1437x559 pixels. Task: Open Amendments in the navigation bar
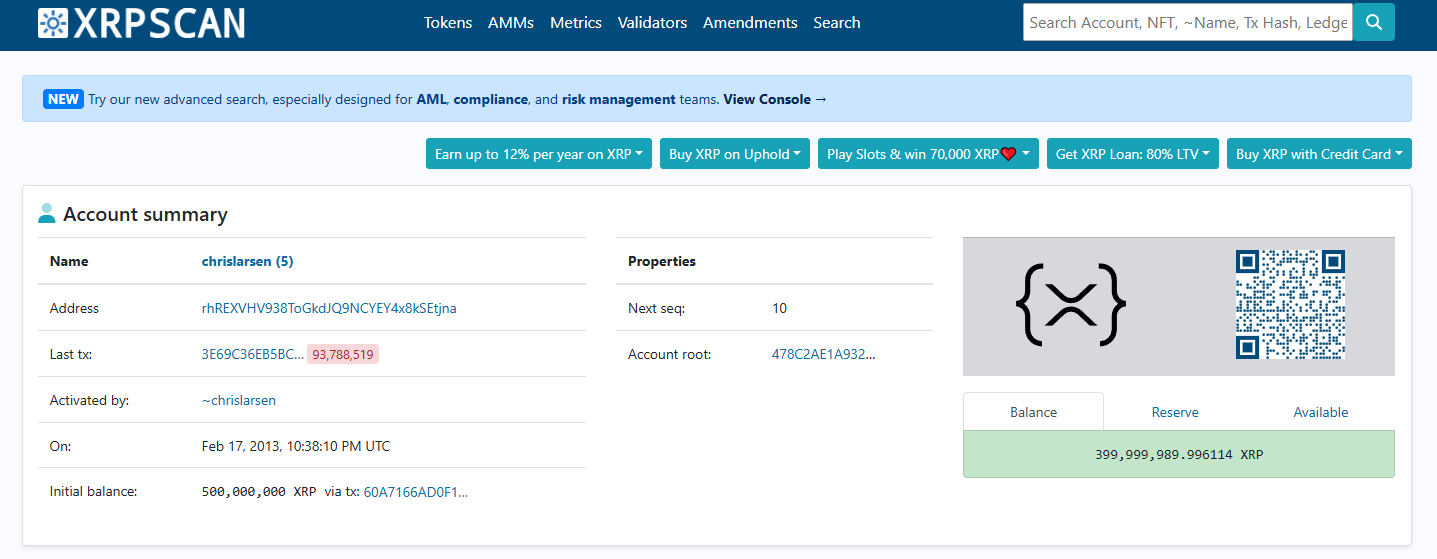[750, 22]
